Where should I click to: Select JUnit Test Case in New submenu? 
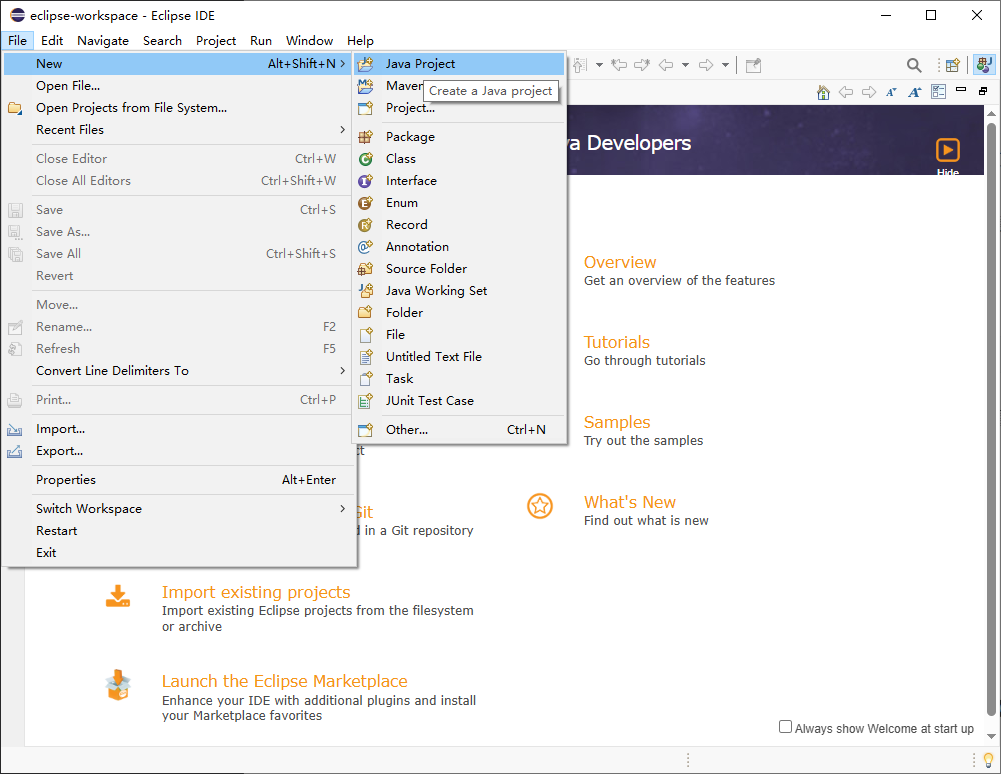(460, 400)
